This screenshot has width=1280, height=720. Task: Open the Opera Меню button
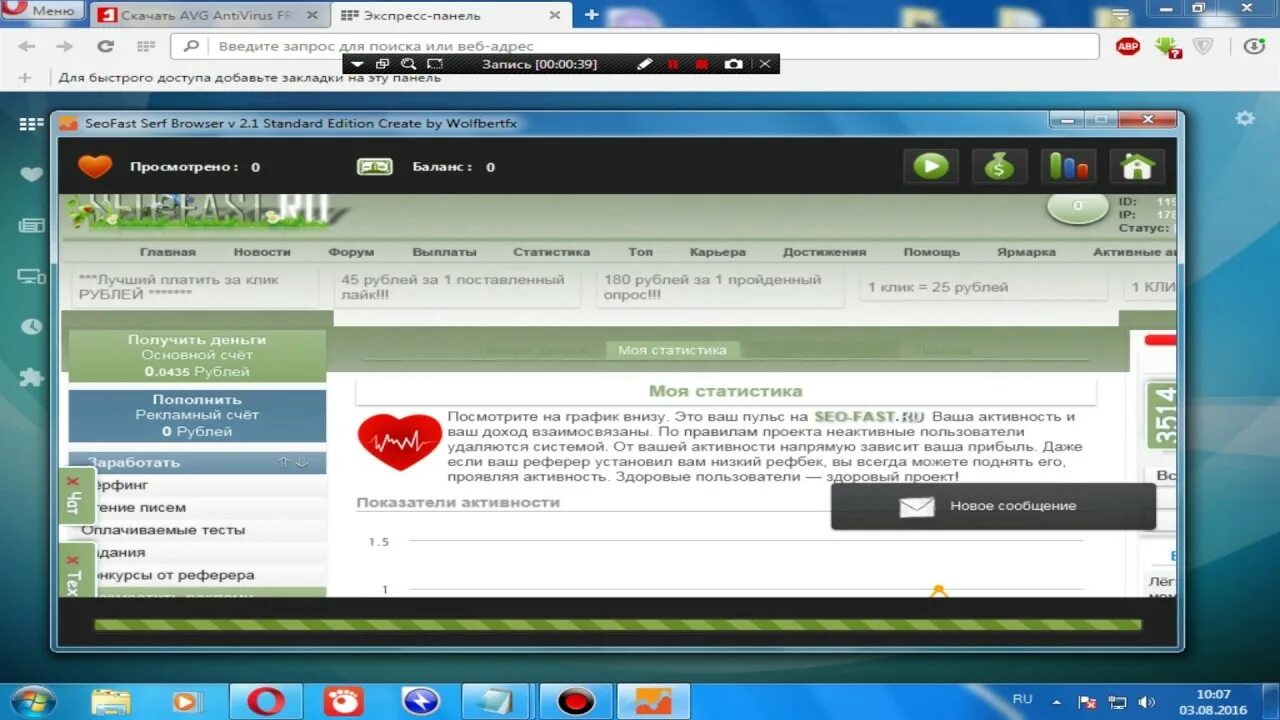pos(42,11)
